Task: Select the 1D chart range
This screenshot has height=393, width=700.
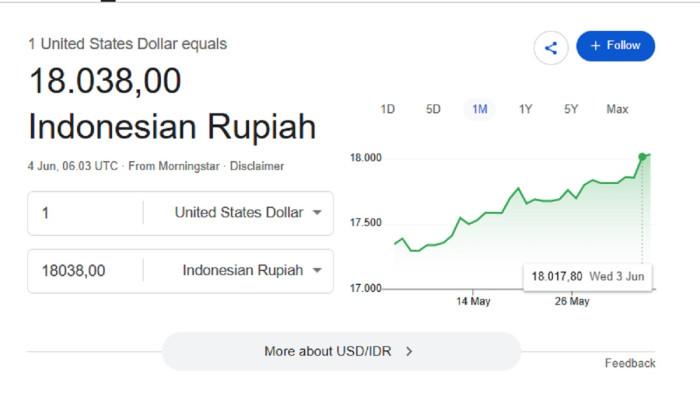Action: pyautogui.click(x=388, y=109)
